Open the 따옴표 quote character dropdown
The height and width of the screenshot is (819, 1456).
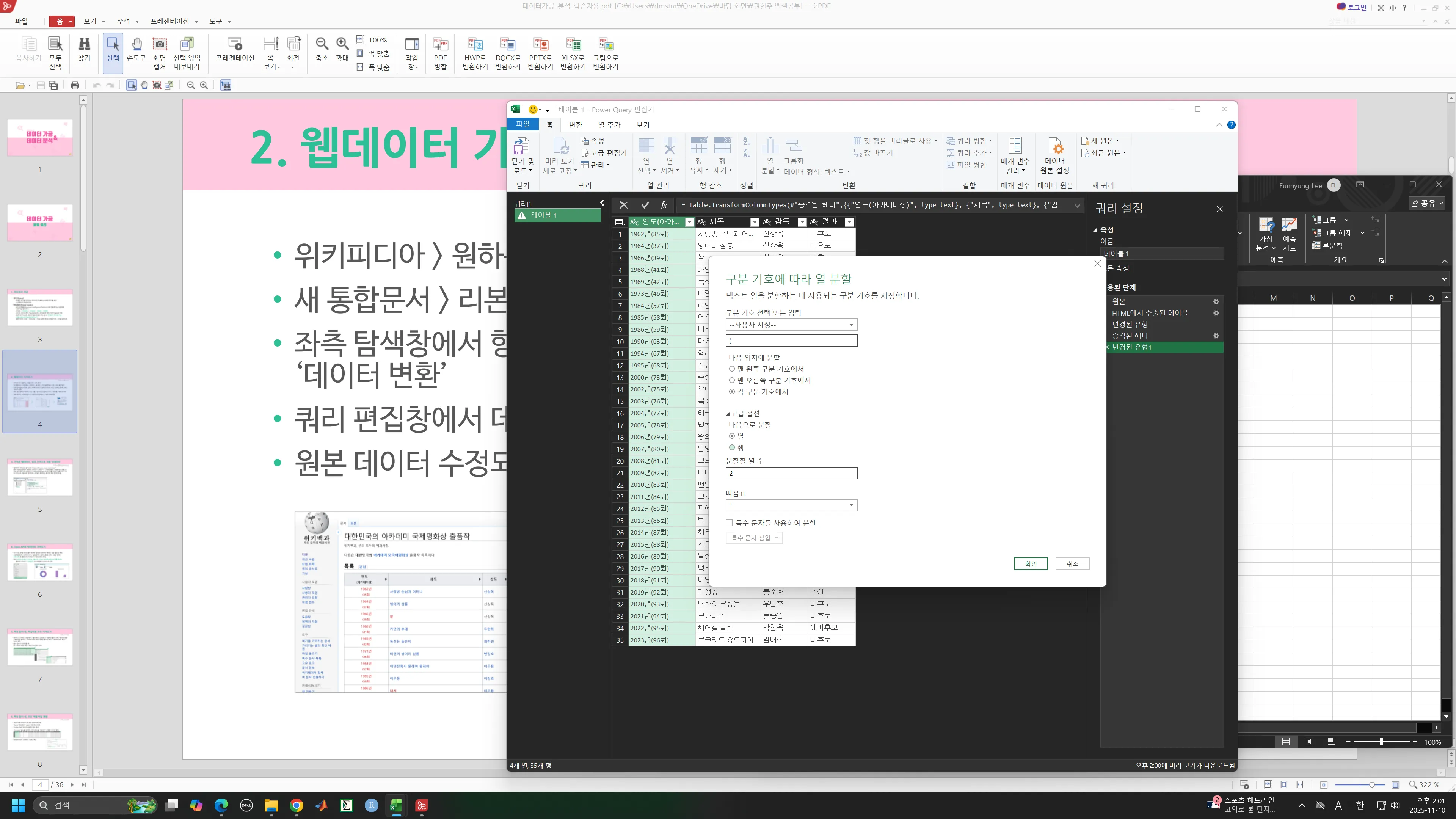coord(850,505)
